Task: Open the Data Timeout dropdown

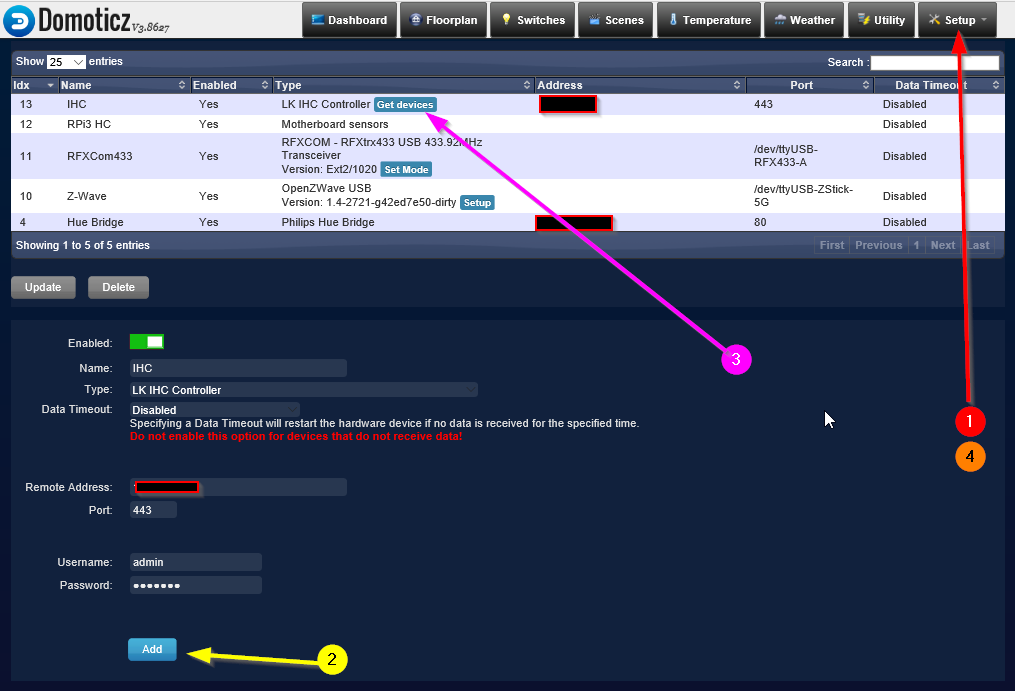Action: click(214, 410)
